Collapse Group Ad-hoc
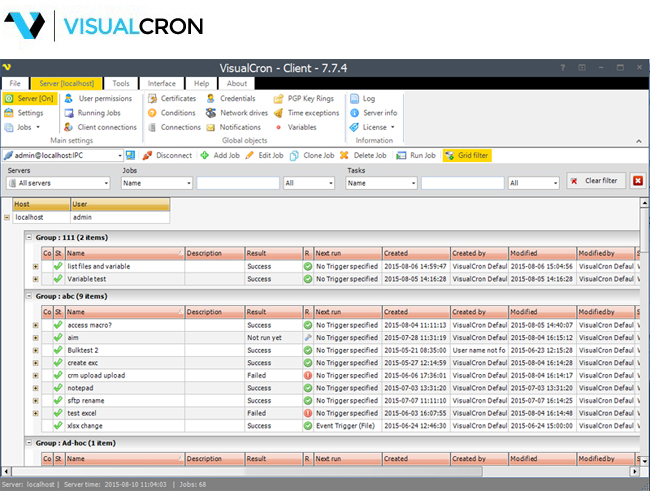 29,443
